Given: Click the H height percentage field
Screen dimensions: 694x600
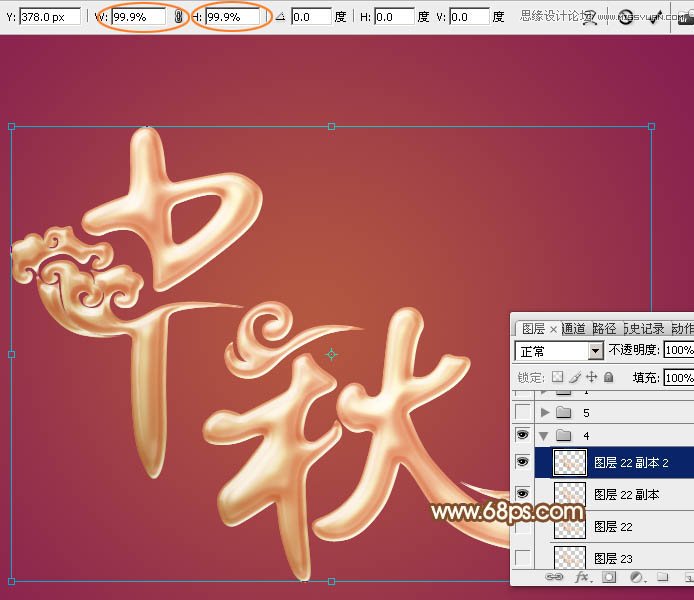Looking at the screenshot, I should [x=232, y=17].
